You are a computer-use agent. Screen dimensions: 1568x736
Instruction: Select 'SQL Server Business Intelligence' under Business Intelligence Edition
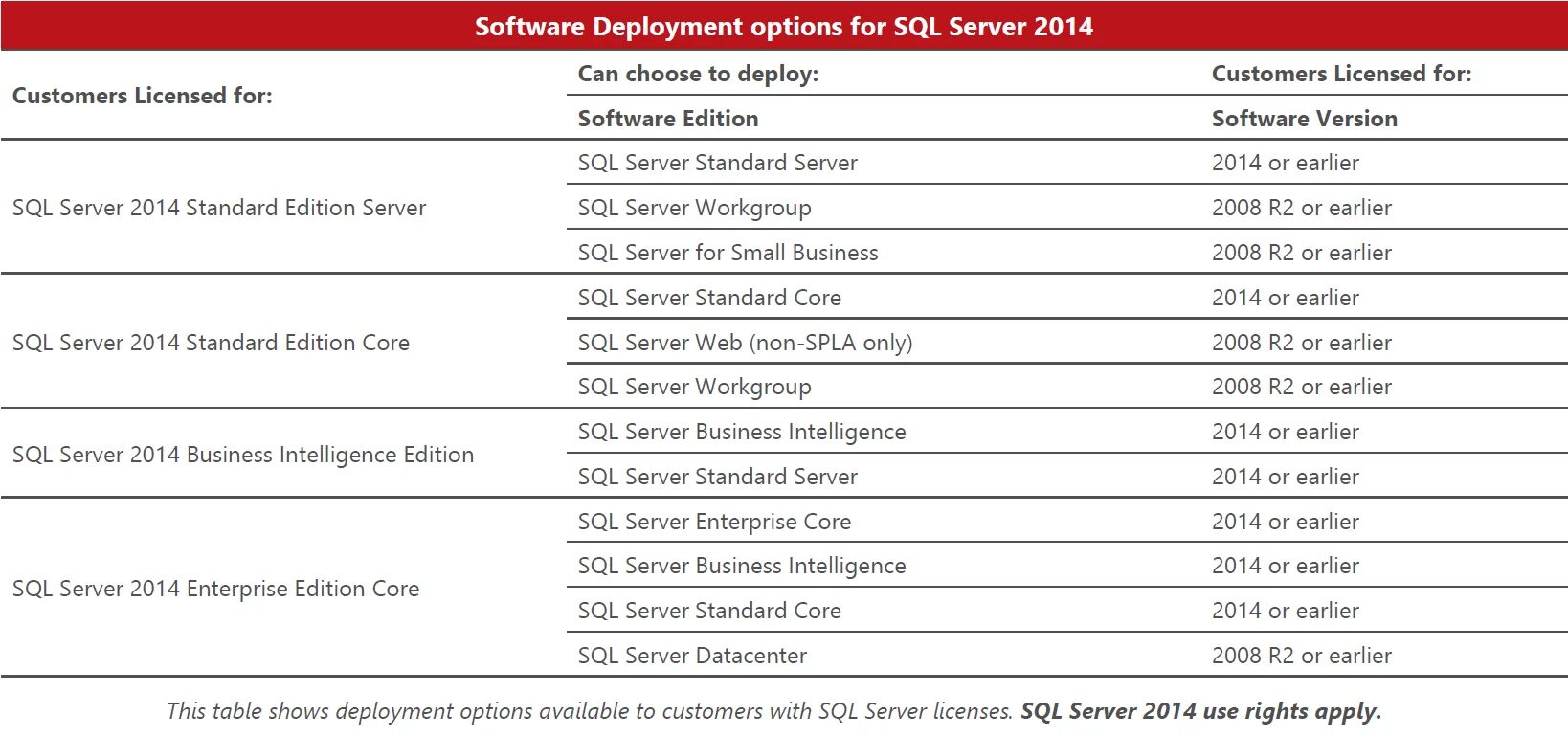point(741,432)
